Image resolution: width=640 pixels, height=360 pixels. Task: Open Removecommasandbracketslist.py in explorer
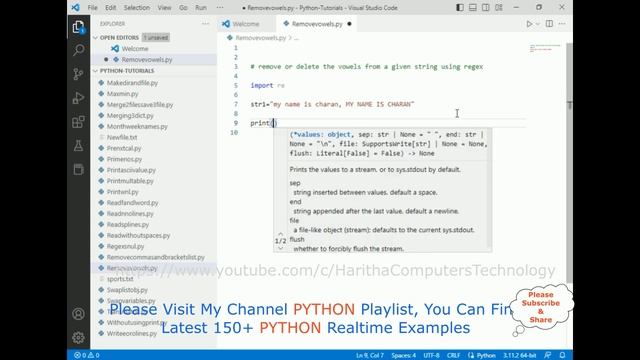click(x=156, y=257)
